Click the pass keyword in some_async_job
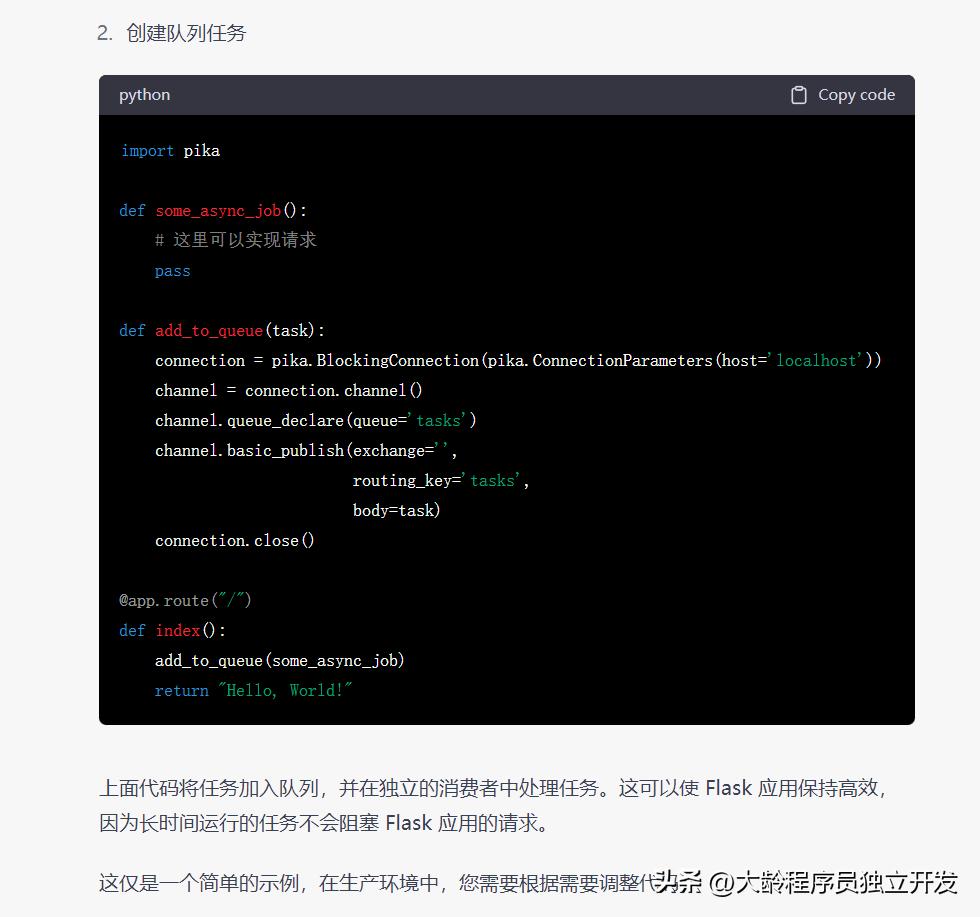980x917 pixels. click(171, 270)
